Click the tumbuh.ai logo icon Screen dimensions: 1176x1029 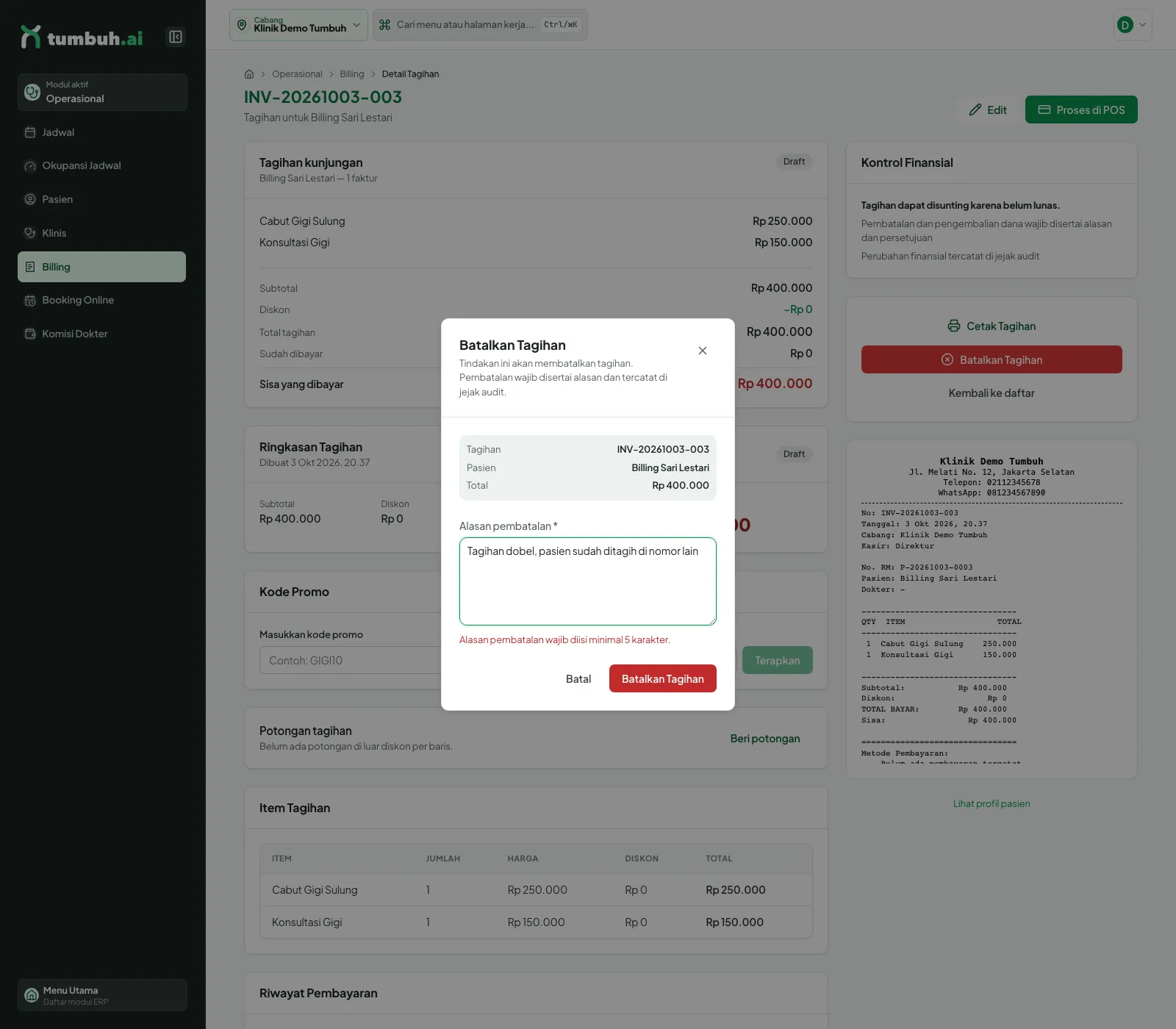tap(30, 37)
